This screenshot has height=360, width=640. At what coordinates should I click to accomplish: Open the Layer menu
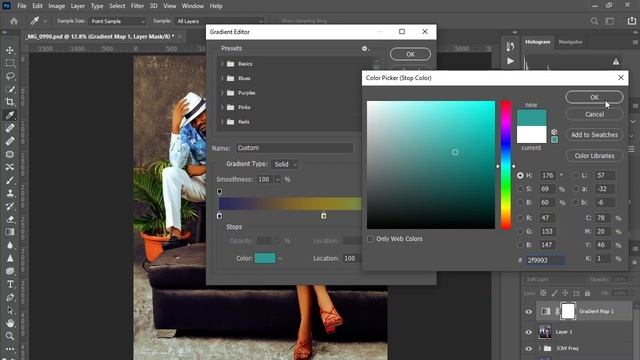coord(77,6)
